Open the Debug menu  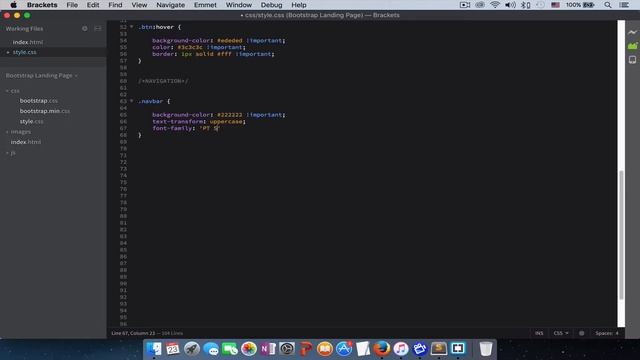pos(271,5)
